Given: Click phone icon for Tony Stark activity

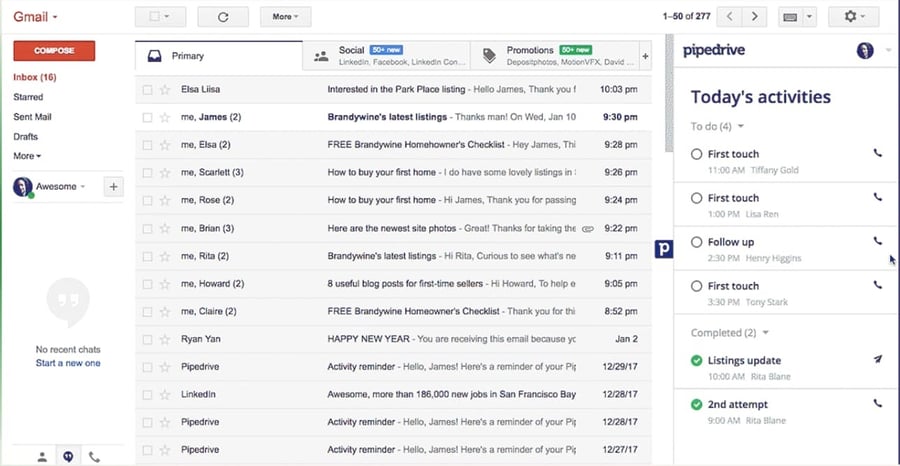Looking at the screenshot, I should 878,285.
